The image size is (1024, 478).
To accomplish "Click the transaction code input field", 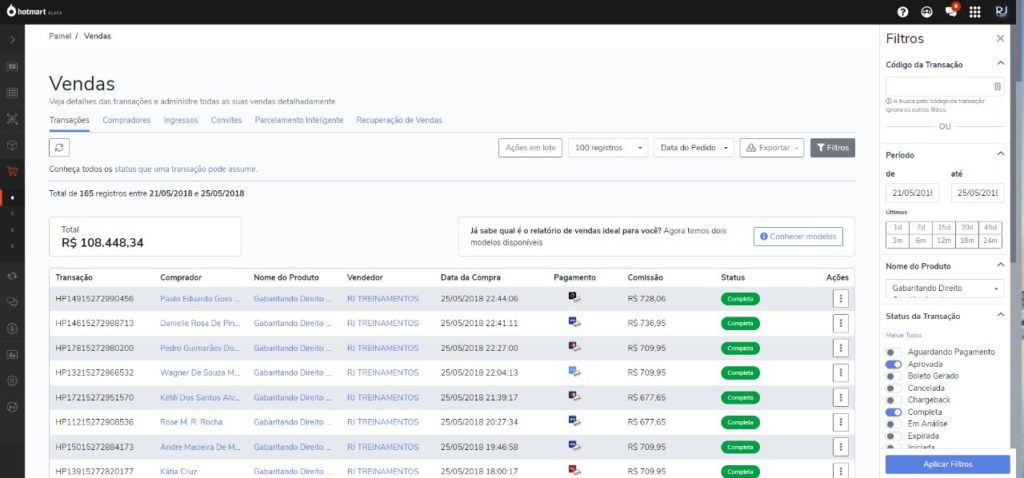I will coord(944,86).
